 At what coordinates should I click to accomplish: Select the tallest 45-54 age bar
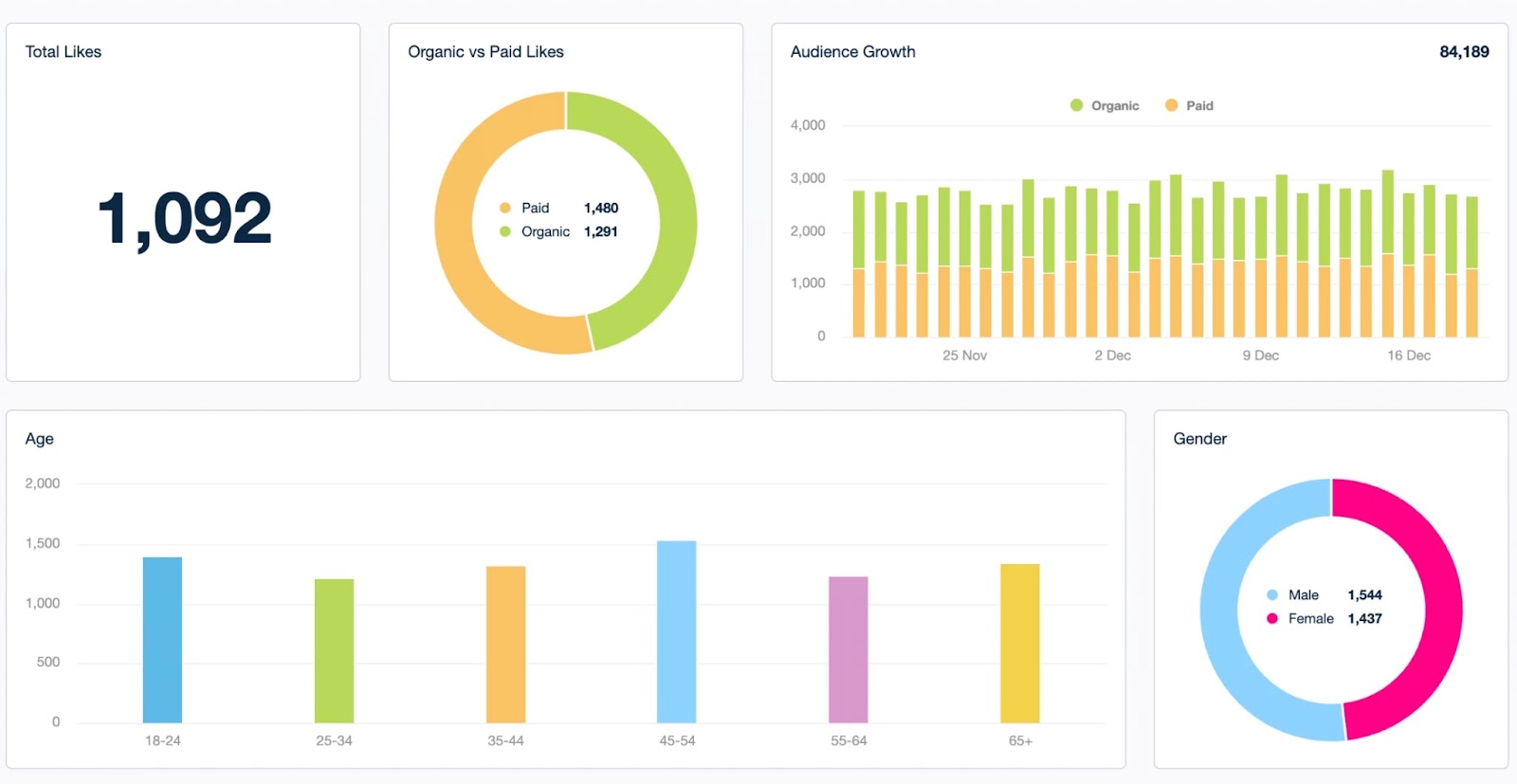pos(676,631)
